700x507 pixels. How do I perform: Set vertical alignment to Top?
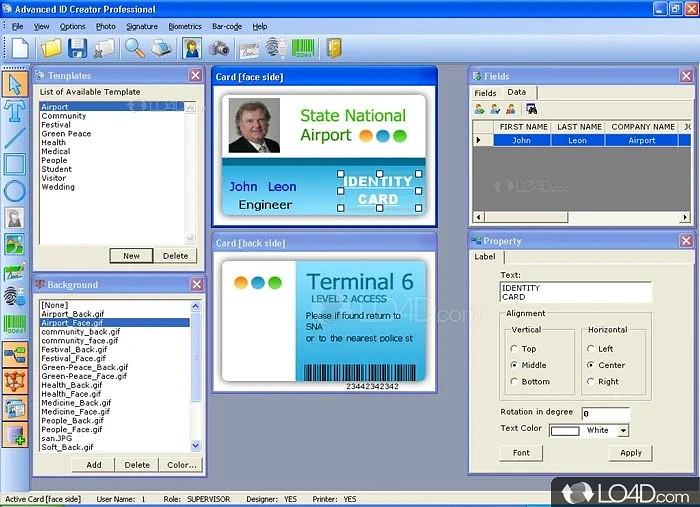pos(514,349)
